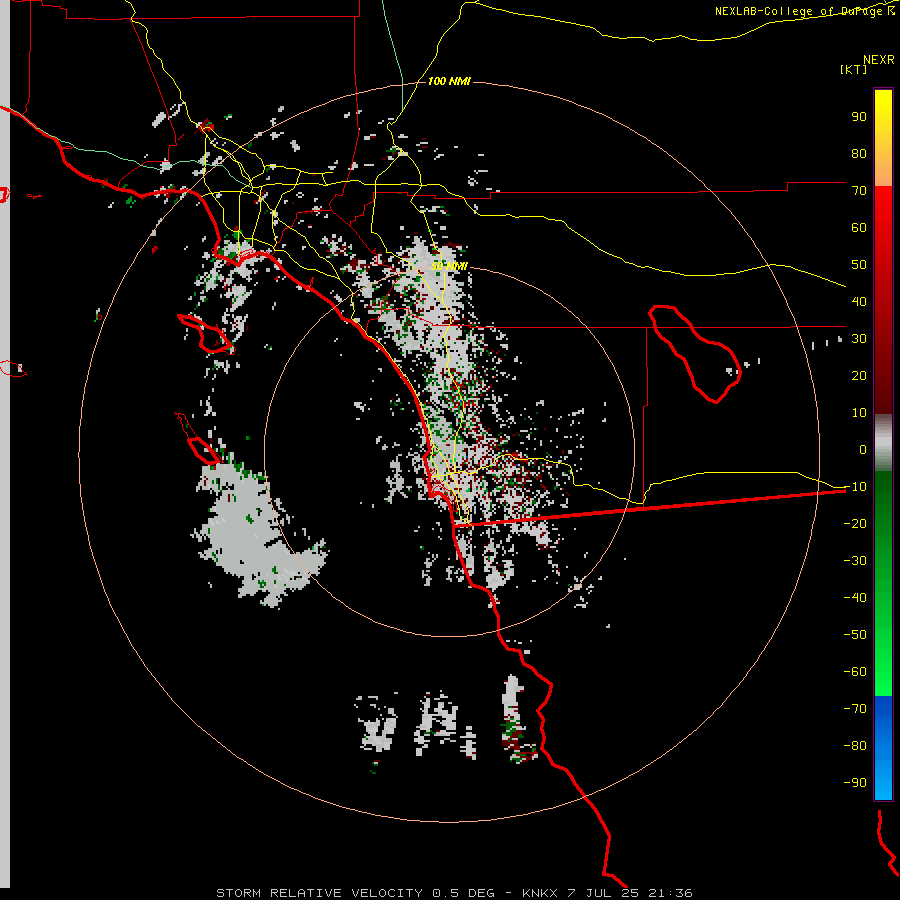Click the 100 NMI range ring label
Image resolution: width=900 pixels, height=900 pixels.
point(449,81)
